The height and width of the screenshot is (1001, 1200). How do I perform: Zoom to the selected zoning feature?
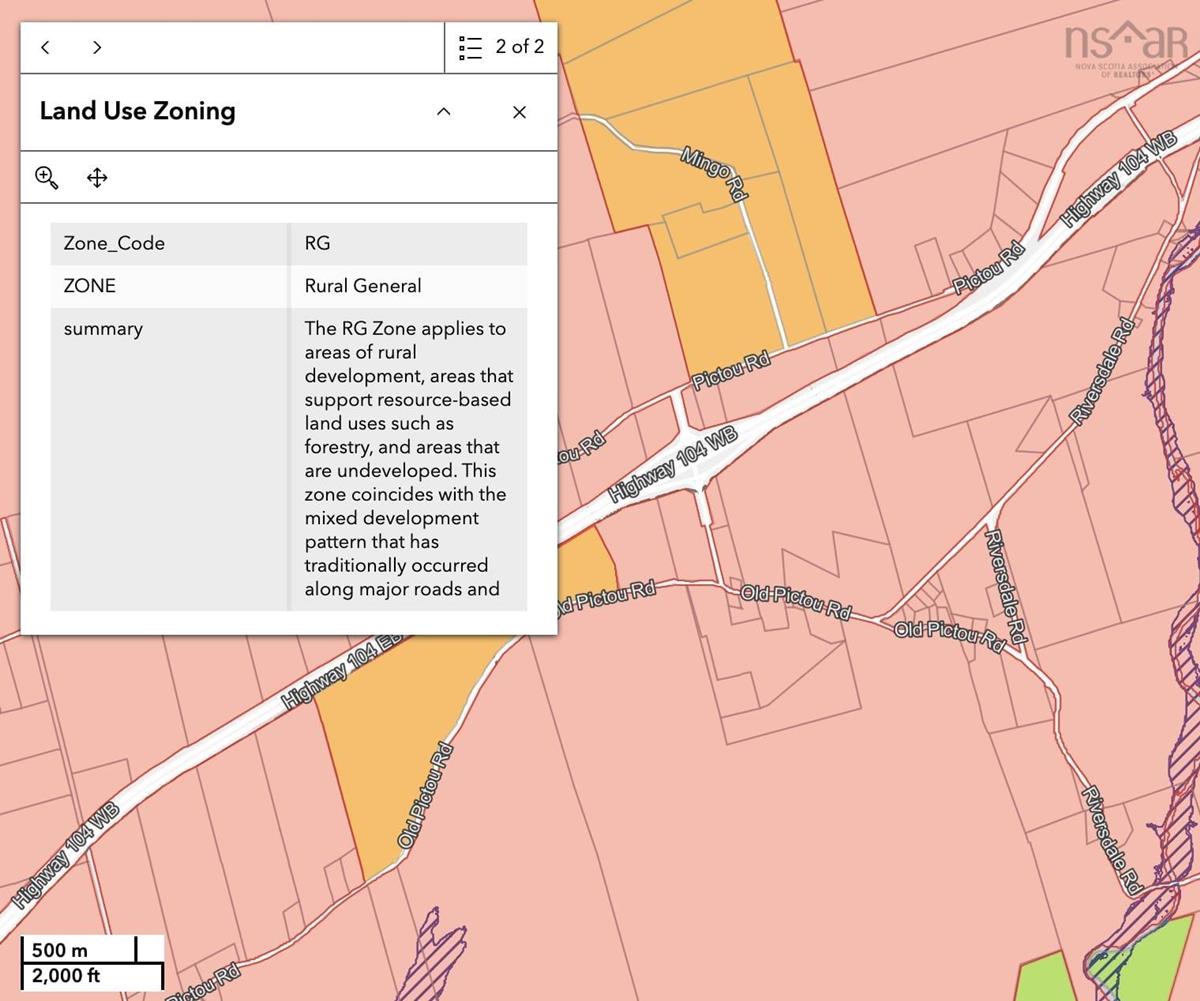tap(46, 178)
